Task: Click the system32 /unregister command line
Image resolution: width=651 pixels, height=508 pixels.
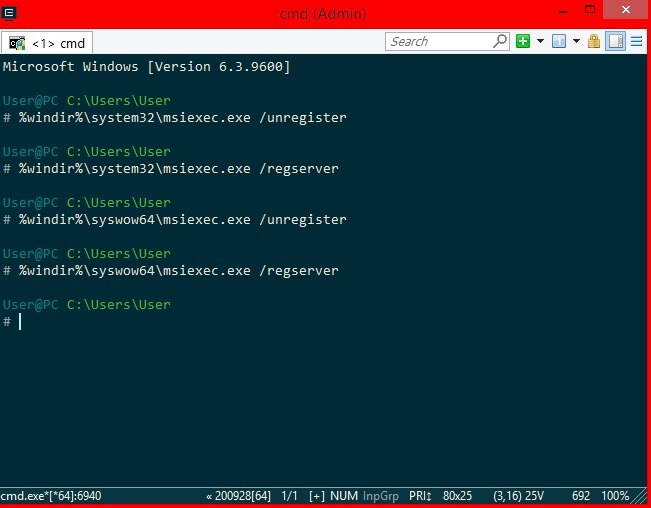Action: click(x=174, y=117)
